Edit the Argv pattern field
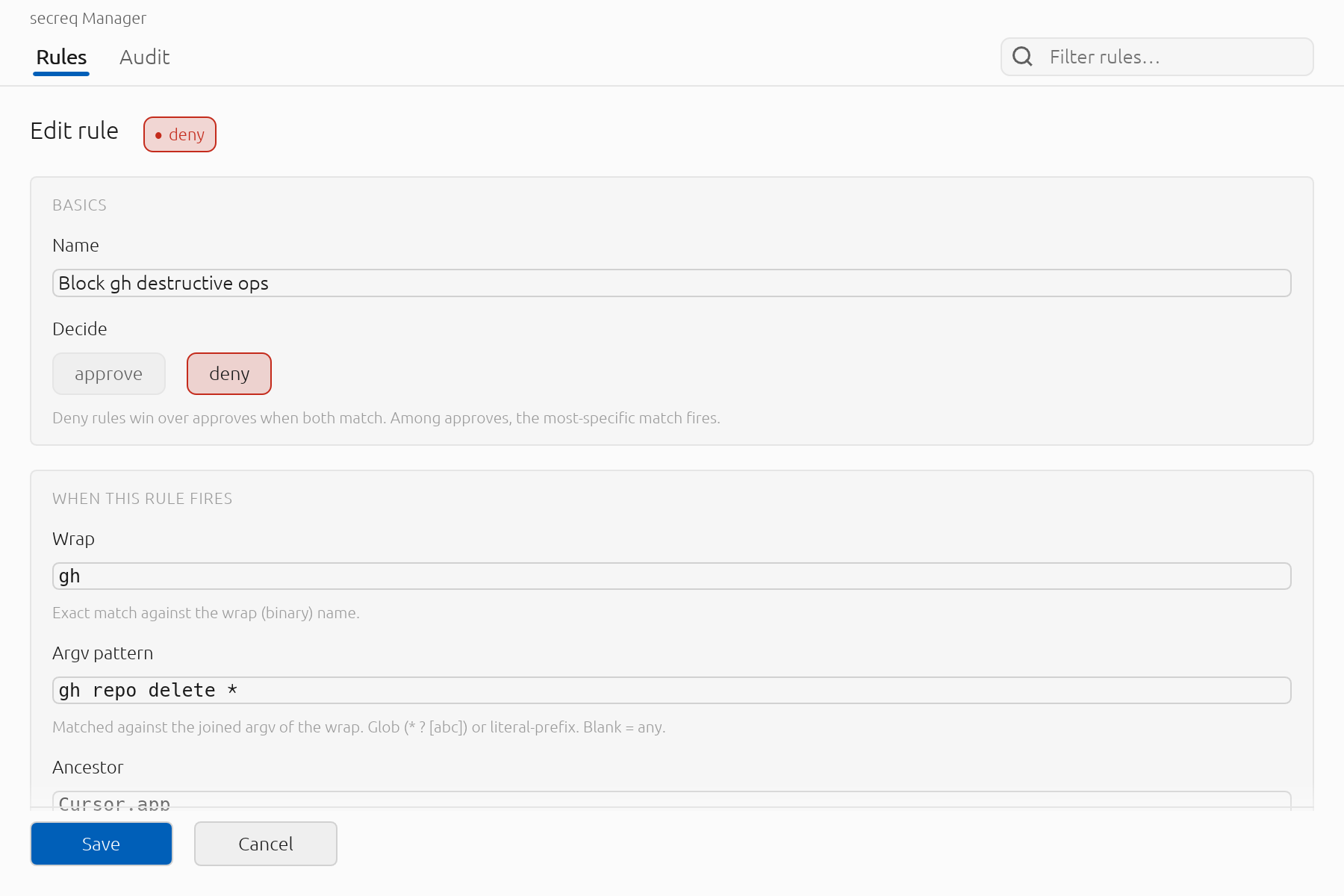The image size is (1344, 896). click(671, 690)
